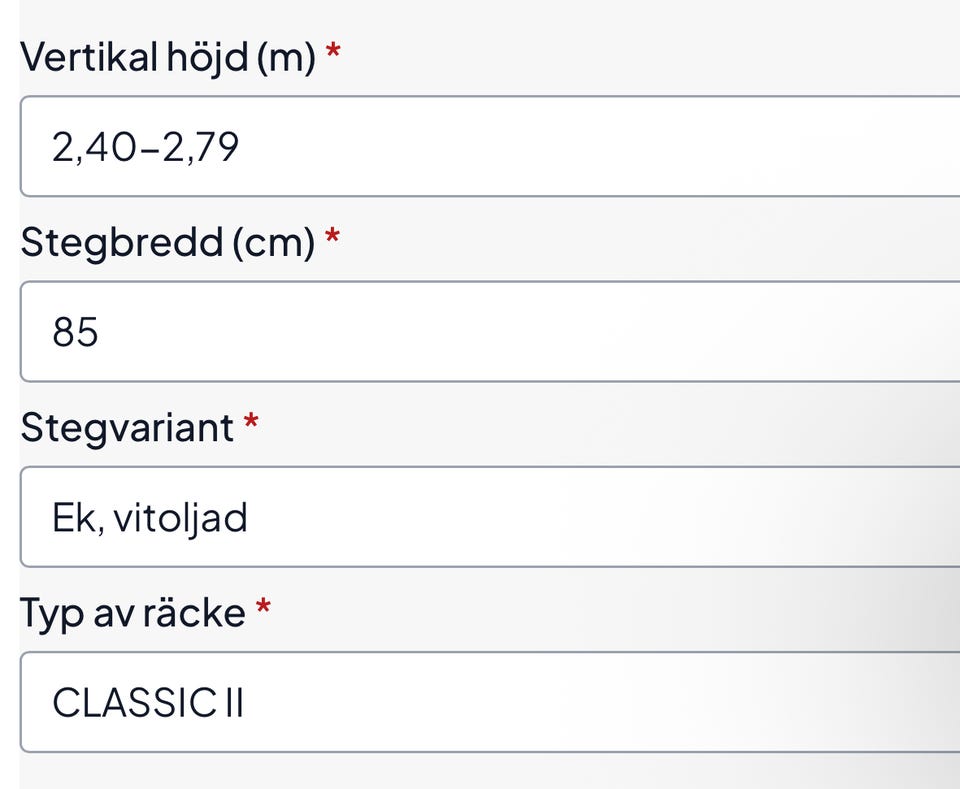This screenshot has width=960, height=789.
Task: Click the 'Ek, vitoljad' selected value
Action: pos(150,518)
